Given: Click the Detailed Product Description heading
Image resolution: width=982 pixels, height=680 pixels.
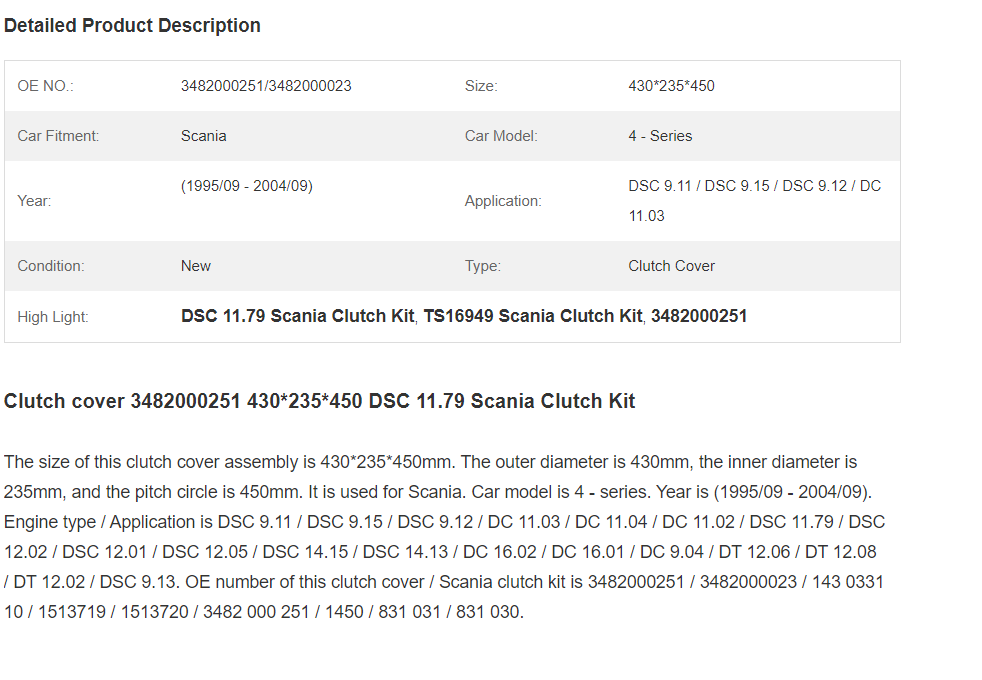Looking at the screenshot, I should [x=132, y=26].
